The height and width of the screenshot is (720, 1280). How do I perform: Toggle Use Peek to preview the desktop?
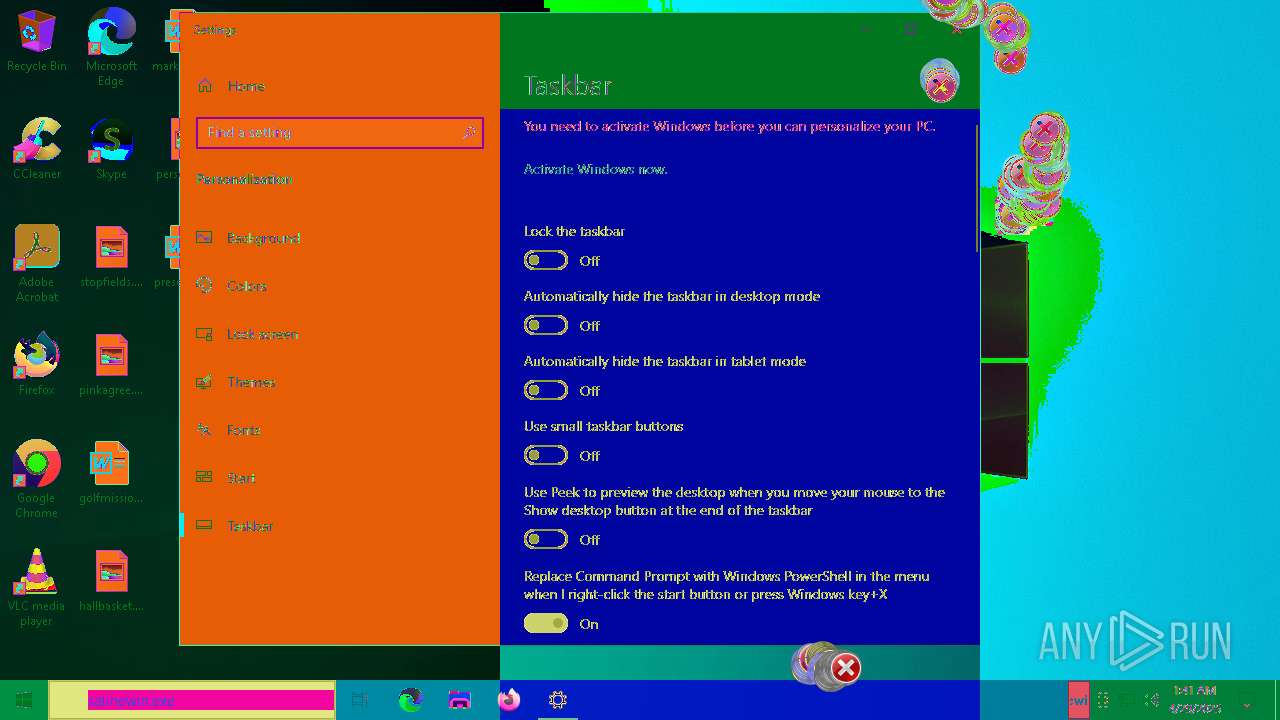click(x=546, y=539)
